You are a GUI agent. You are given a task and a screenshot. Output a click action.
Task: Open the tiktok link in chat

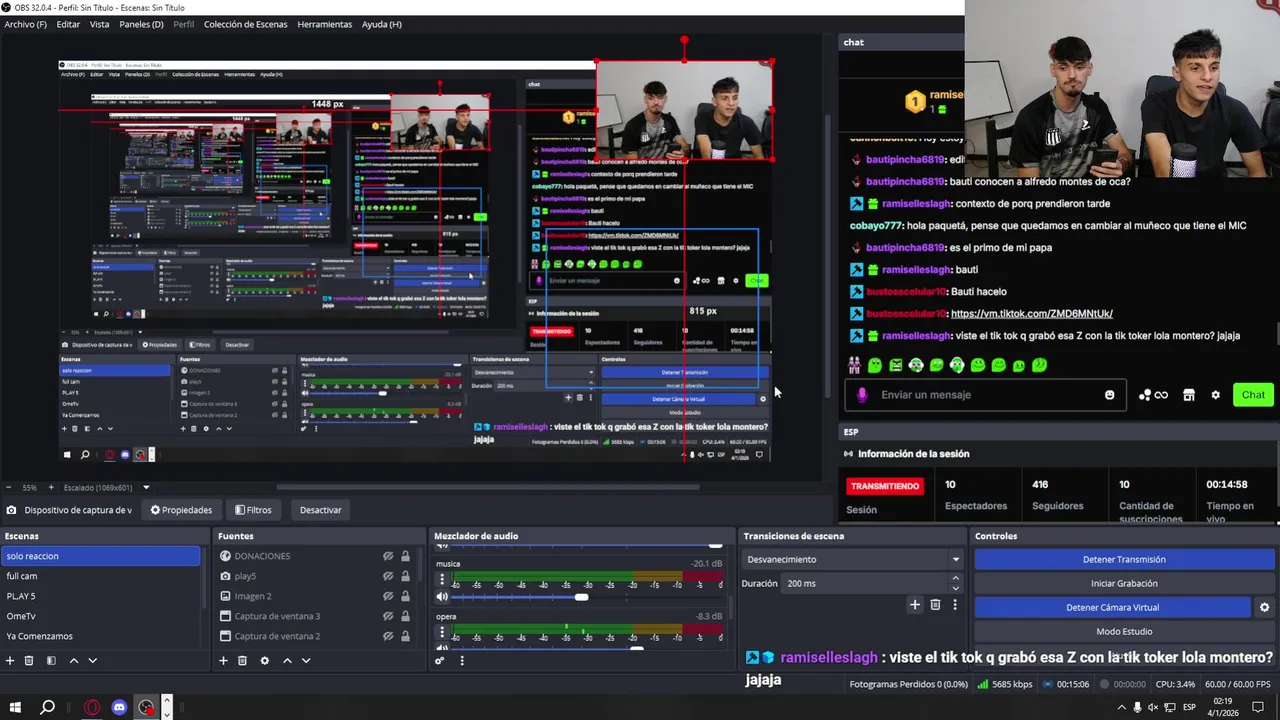pos(1031,313)
